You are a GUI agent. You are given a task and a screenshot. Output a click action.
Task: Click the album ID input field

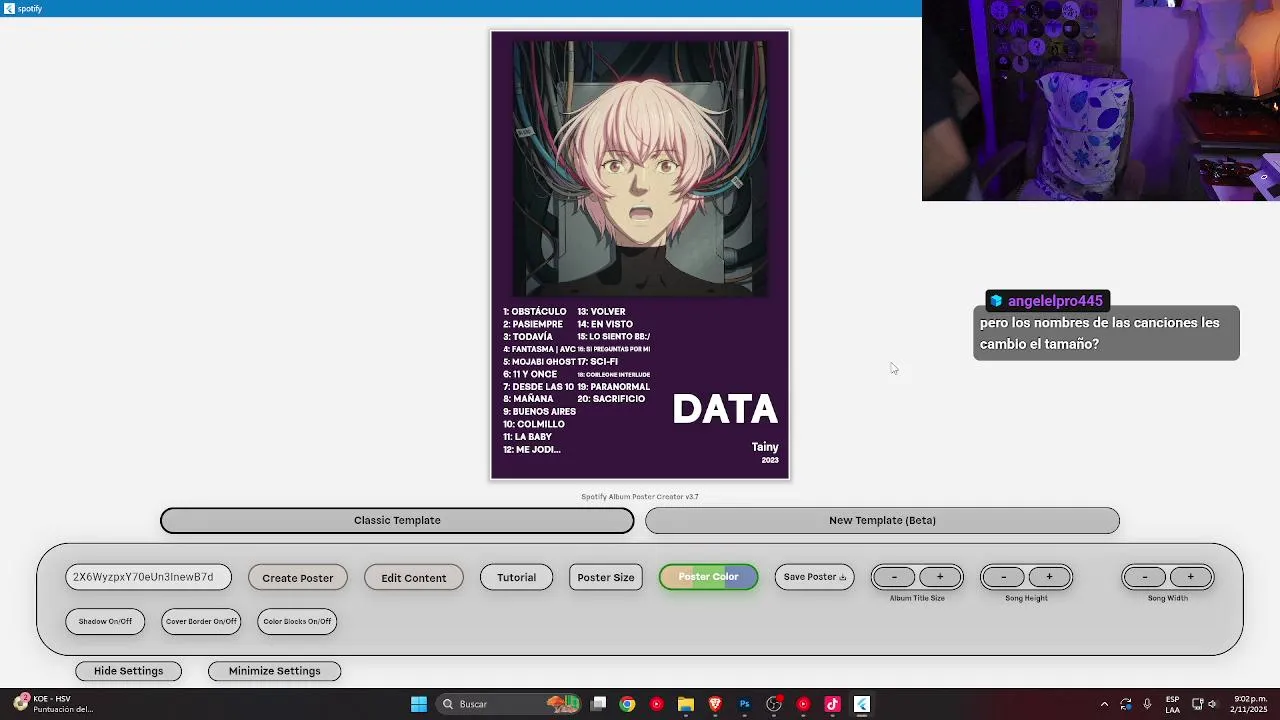pos(148,577)
